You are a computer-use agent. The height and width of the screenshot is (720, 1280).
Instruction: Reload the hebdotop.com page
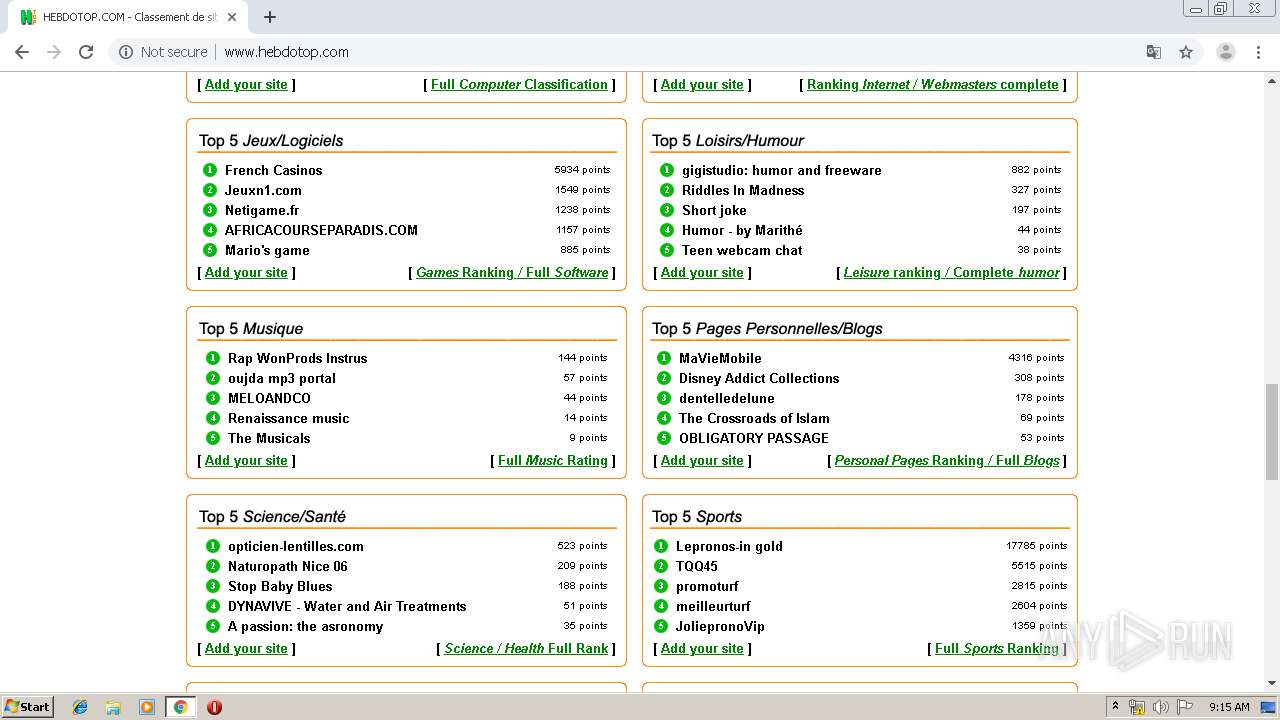click(86, 52)
